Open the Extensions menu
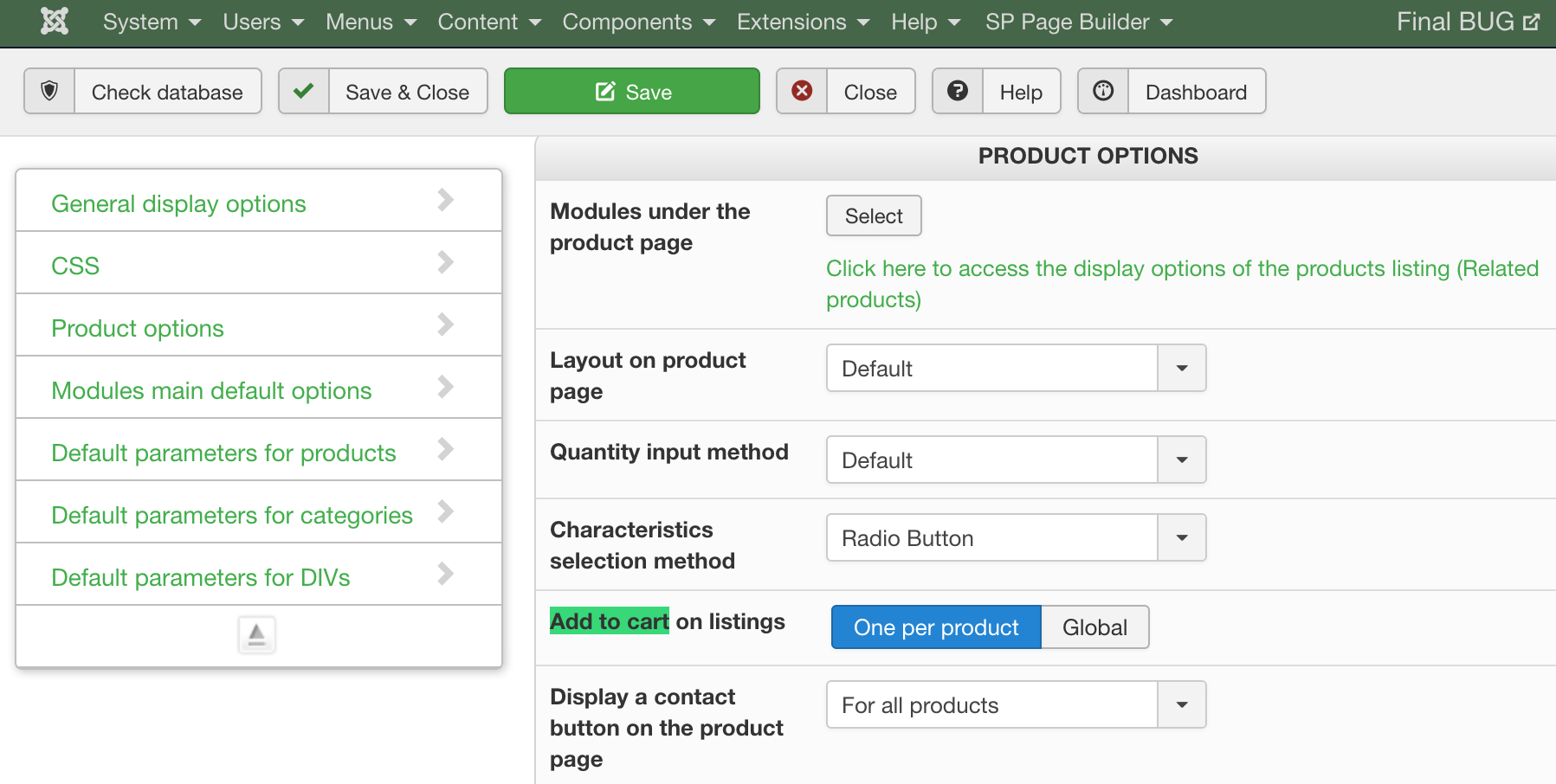The height and width of the screenshot is (784, 1556). pyautogui.click(x=802, y=22)
